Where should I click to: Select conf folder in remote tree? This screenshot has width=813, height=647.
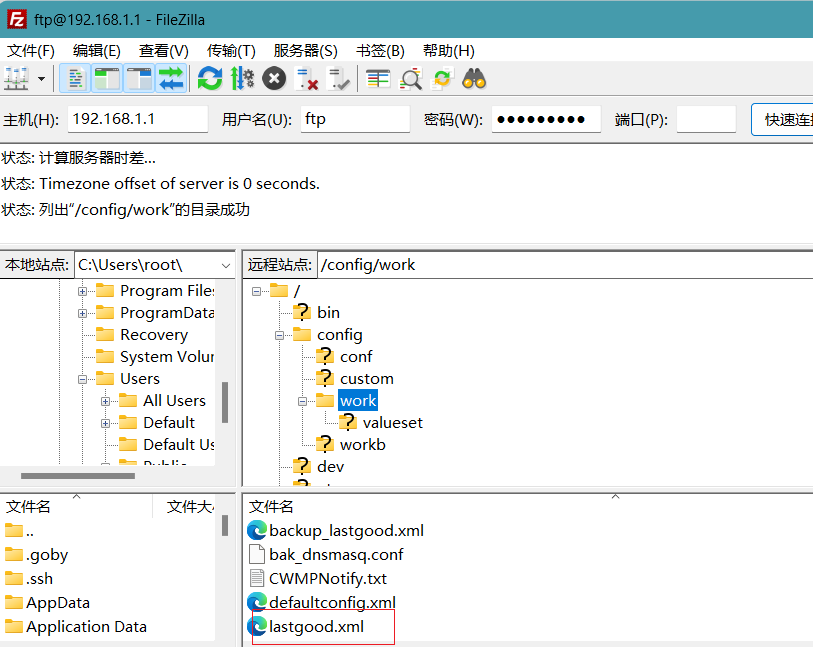(x=356, y=357)
